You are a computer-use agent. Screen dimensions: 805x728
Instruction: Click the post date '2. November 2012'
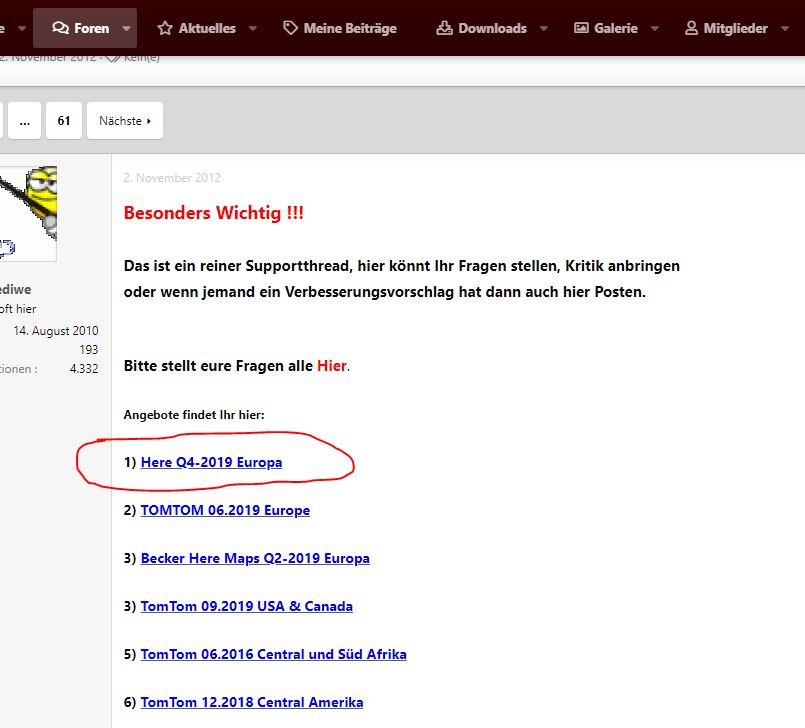point(172,178)
